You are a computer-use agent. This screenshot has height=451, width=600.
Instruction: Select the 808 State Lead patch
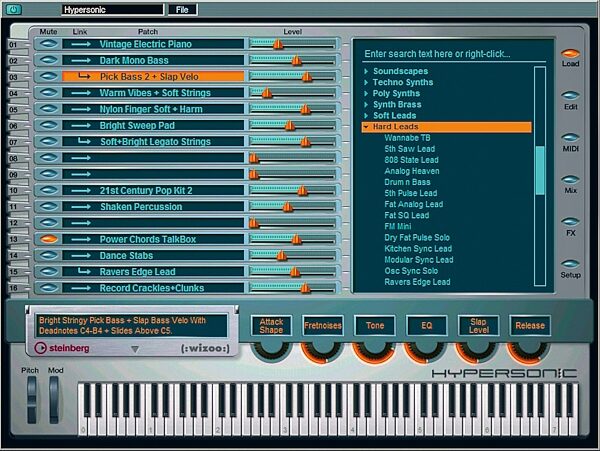tap(411, 160)
